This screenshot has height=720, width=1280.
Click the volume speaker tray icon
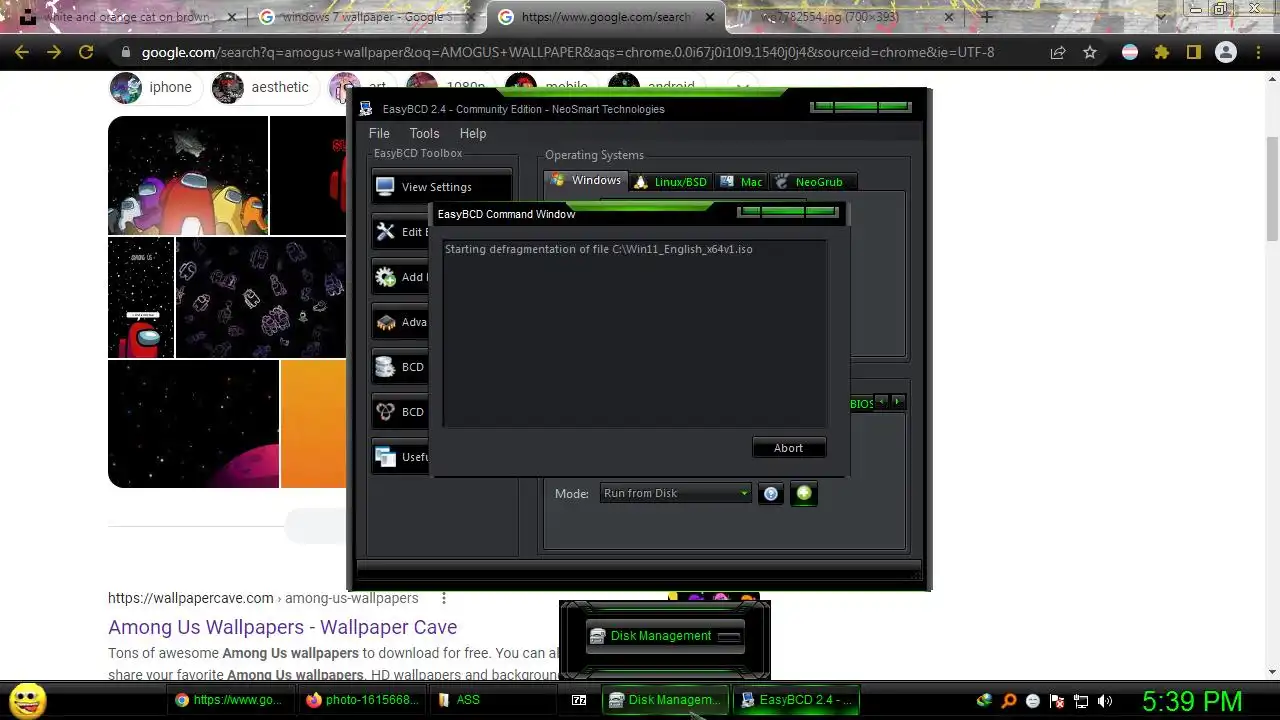pos(1105,701)
